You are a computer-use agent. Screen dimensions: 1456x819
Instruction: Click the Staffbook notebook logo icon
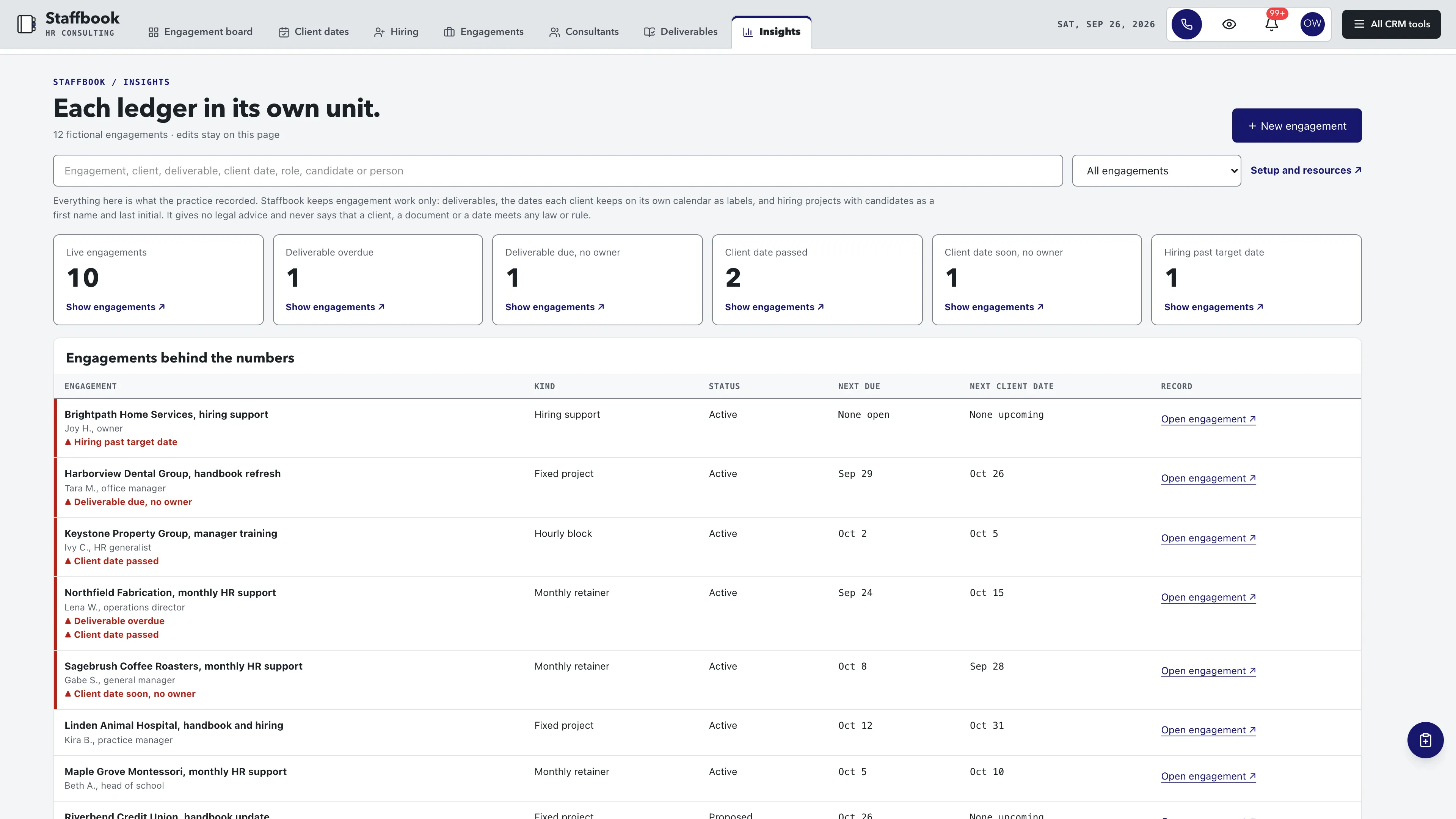point(26,24)
